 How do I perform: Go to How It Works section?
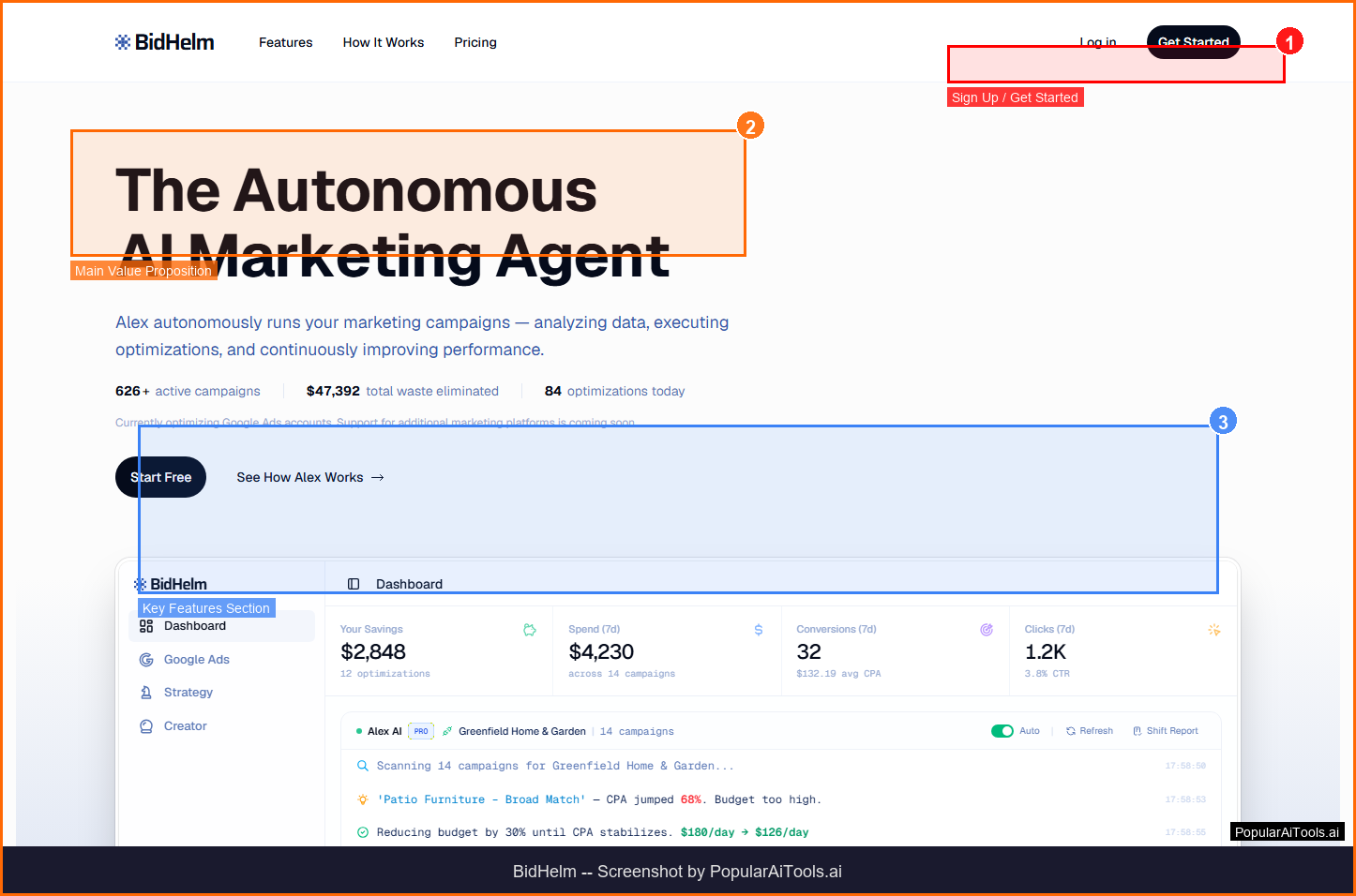(x=383, y=42)
